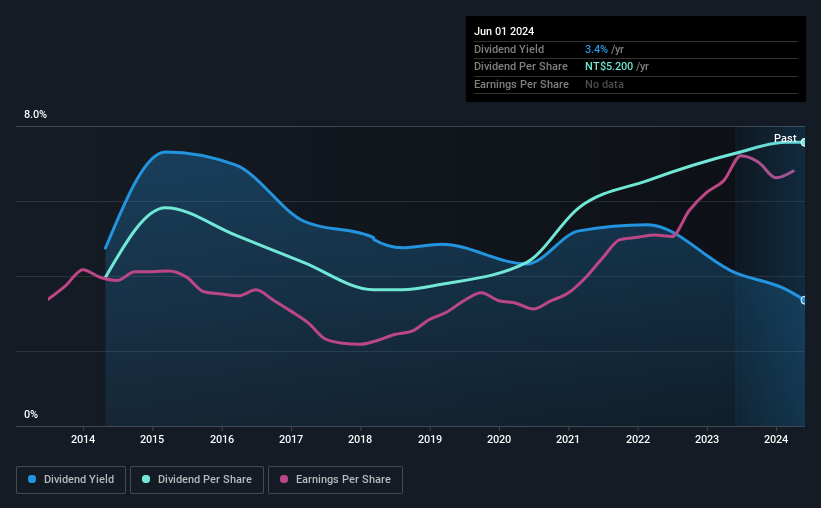Click the 2014 x-axis label

point(83,439)
